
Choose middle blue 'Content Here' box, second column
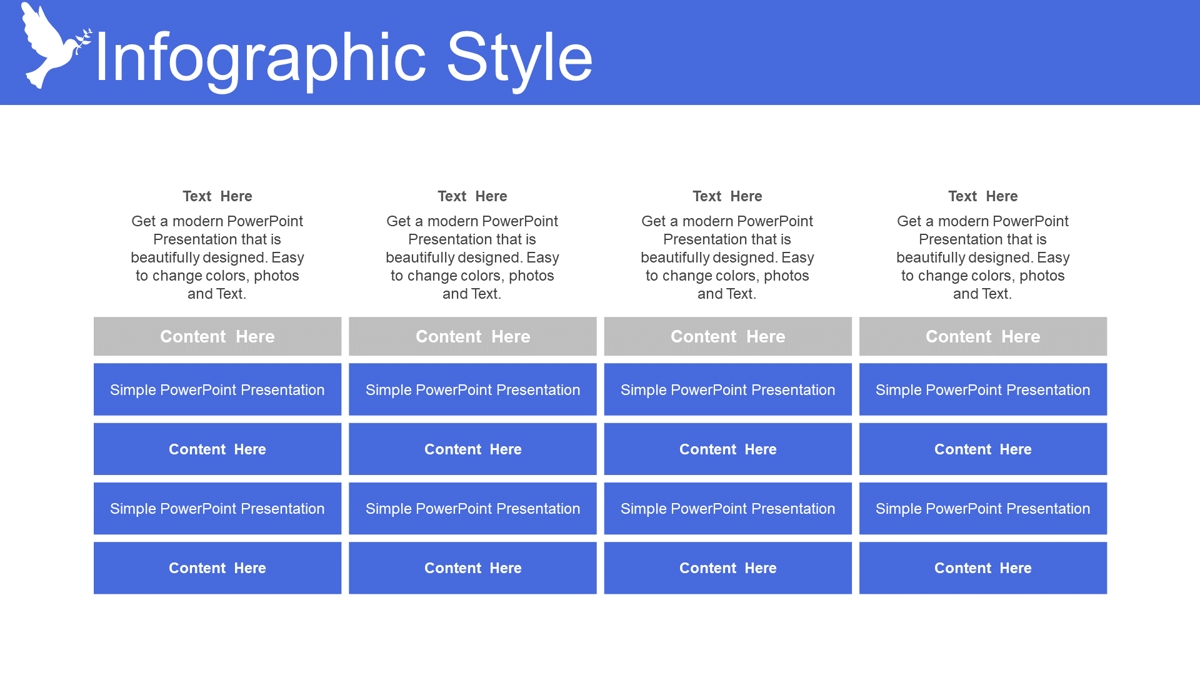click(x=472, y=449)
